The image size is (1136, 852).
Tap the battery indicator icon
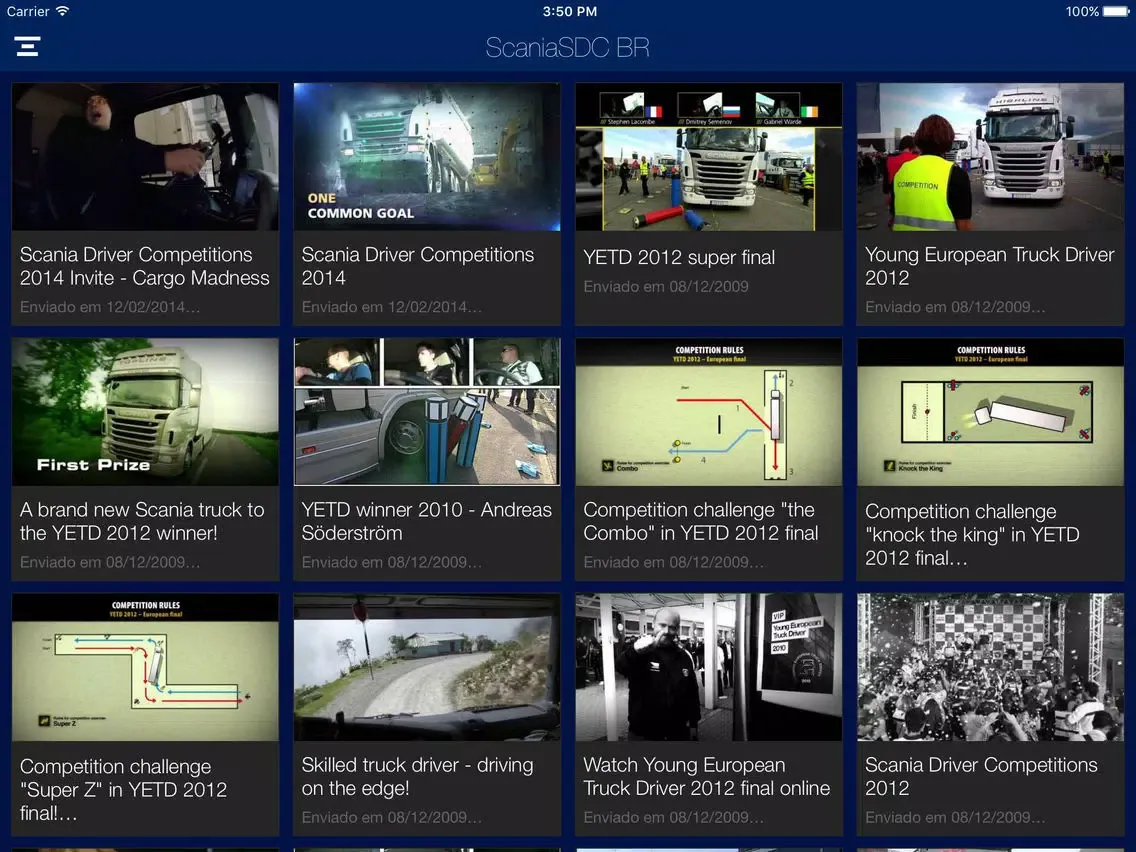click(1115, 11)
